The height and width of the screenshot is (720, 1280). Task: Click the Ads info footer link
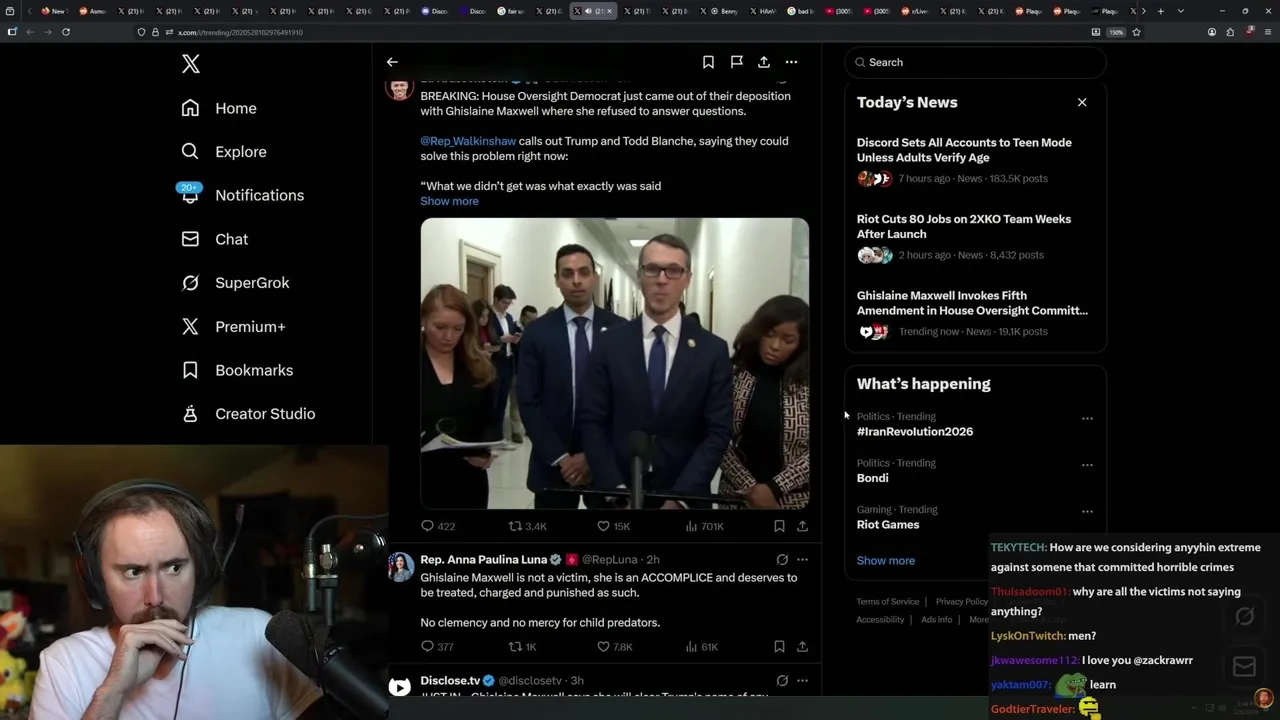point(936,620)
